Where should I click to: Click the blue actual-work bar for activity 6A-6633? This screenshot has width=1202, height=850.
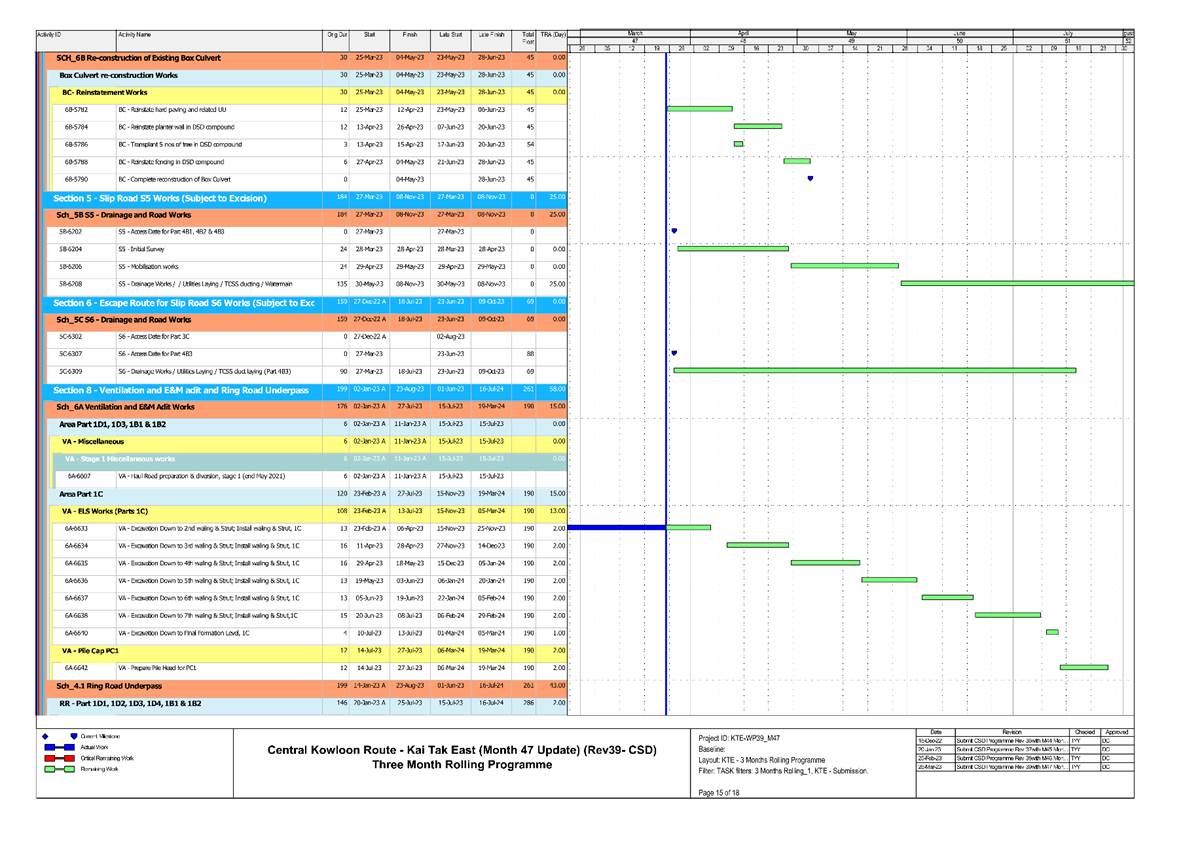click(x=617, y=527)
